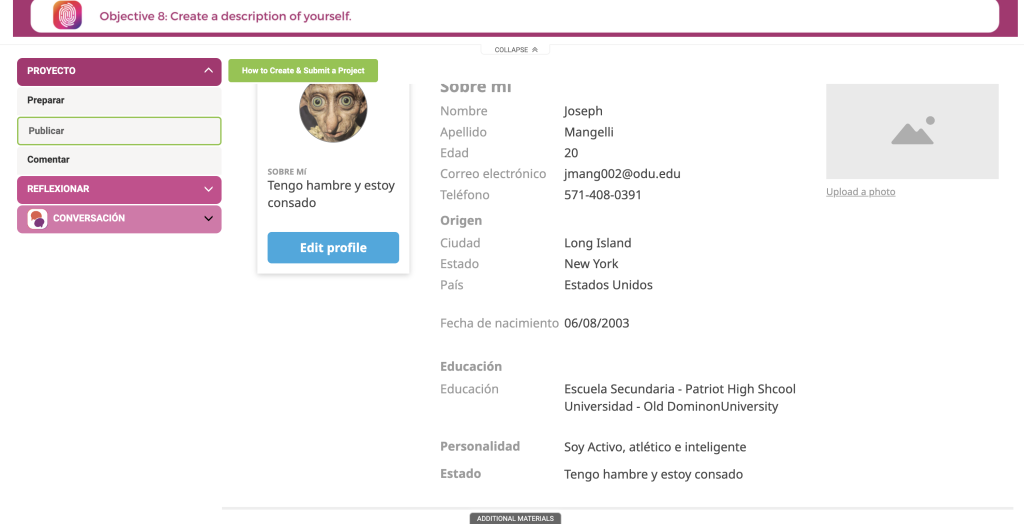Click the phone number 571-408-0391
This screenshot has height=524, width=1024.
[602, 195]
